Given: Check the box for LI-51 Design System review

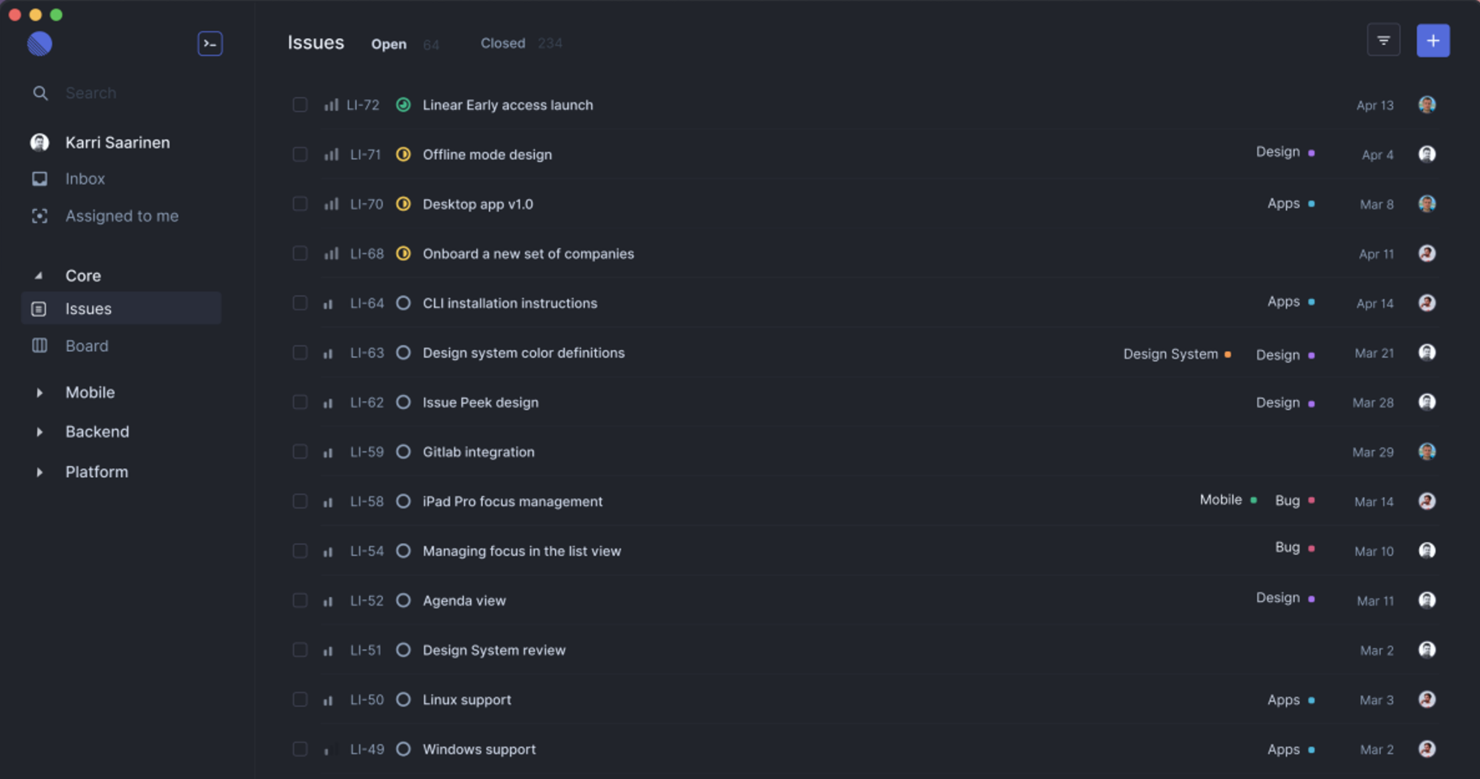Looking at the screenshot, I should 300,650.
